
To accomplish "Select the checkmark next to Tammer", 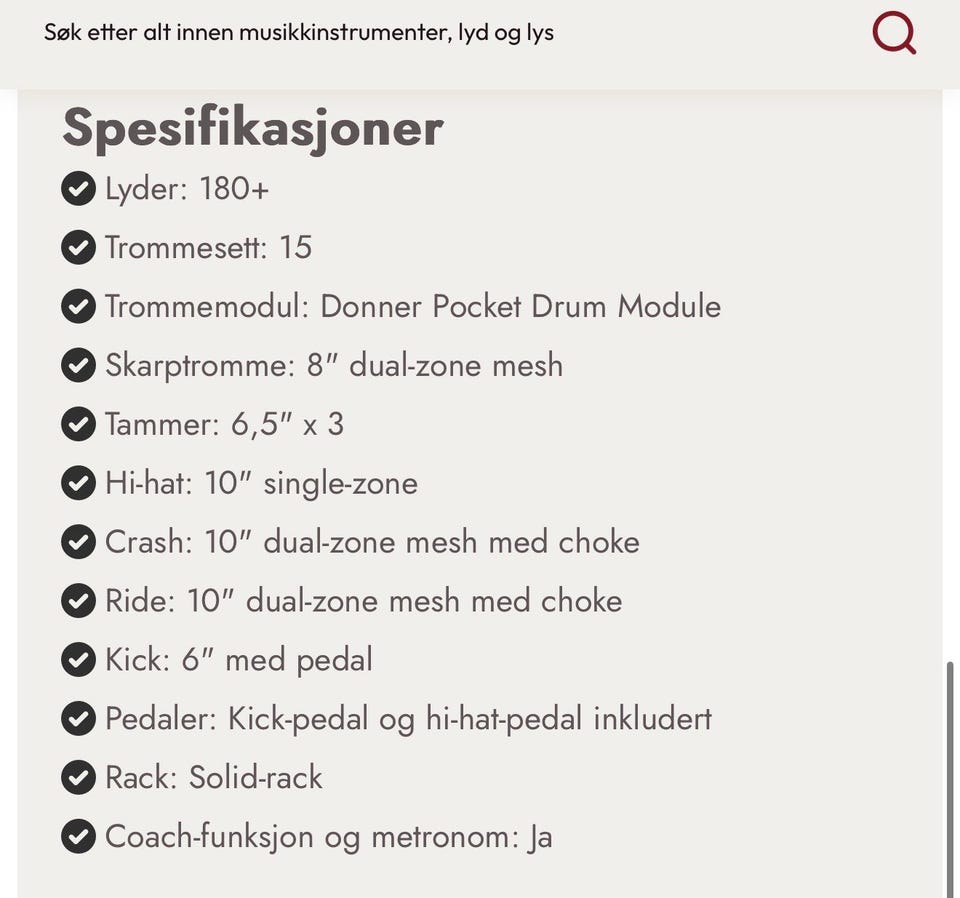I will tap(78, 424).
